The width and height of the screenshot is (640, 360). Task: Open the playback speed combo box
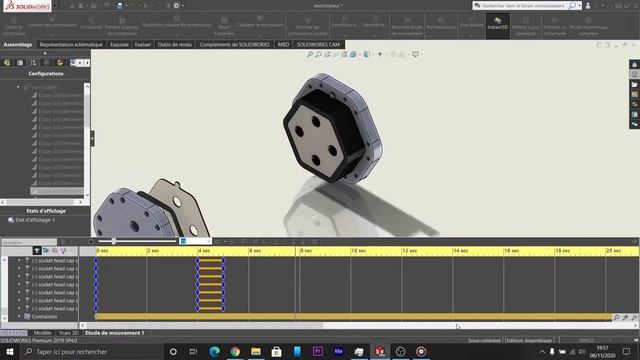tap(196, 241)
